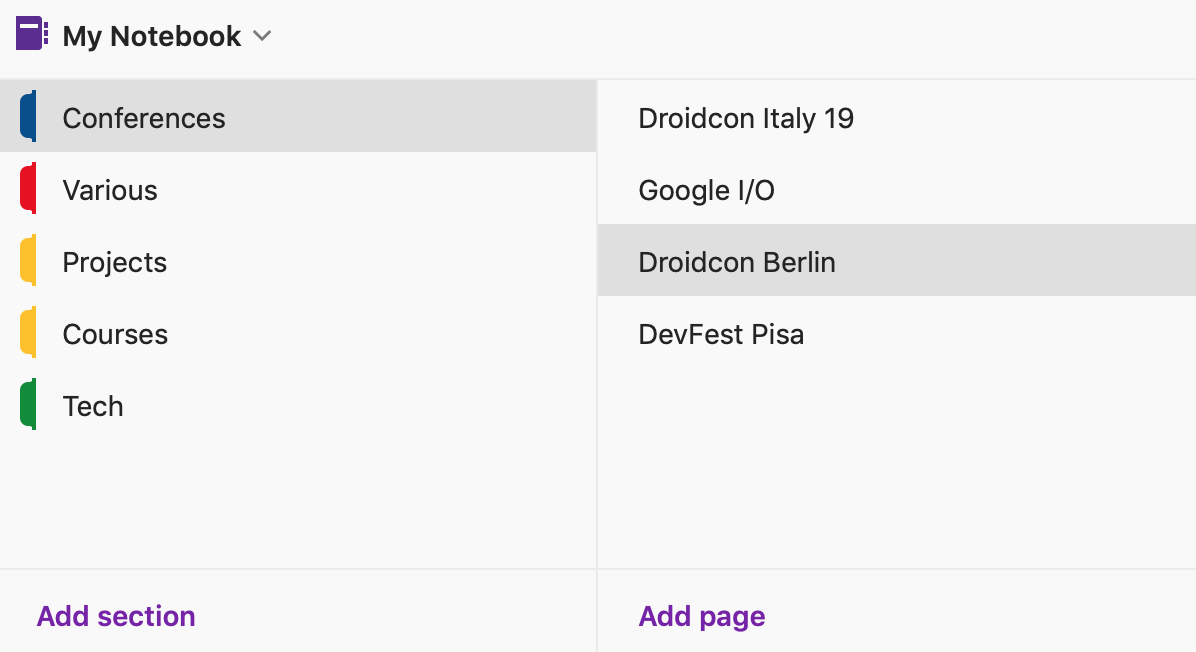Viewport: 1196px width, 652px height.
Task: Expand the My Notebook dropdown chevron
Action: [x=262, y=36]
